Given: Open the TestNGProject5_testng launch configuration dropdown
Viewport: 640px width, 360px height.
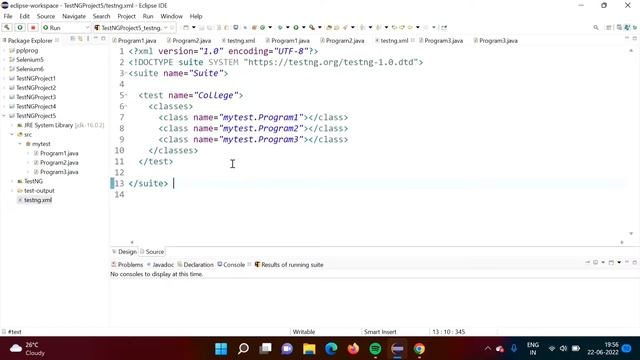Looking at the screenshot, I should coord(166,27).
